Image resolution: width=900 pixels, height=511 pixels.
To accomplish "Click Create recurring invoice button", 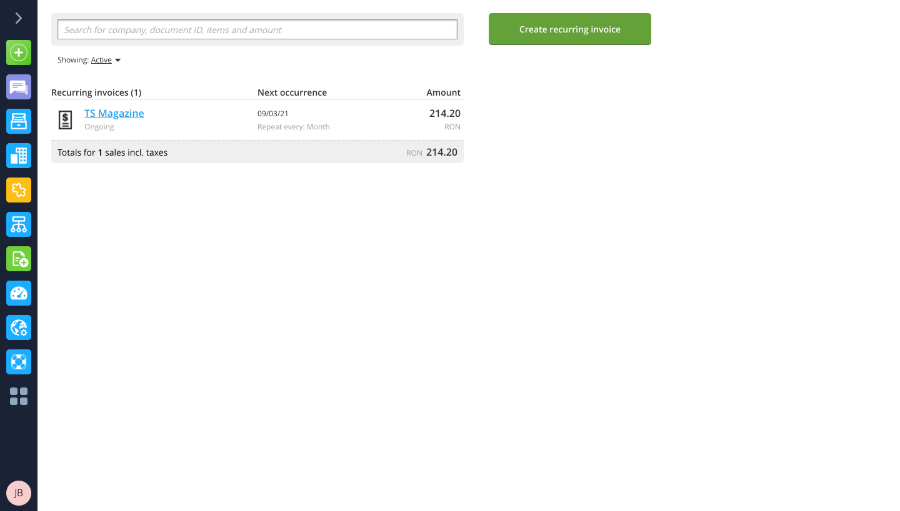I will [569, 29].
